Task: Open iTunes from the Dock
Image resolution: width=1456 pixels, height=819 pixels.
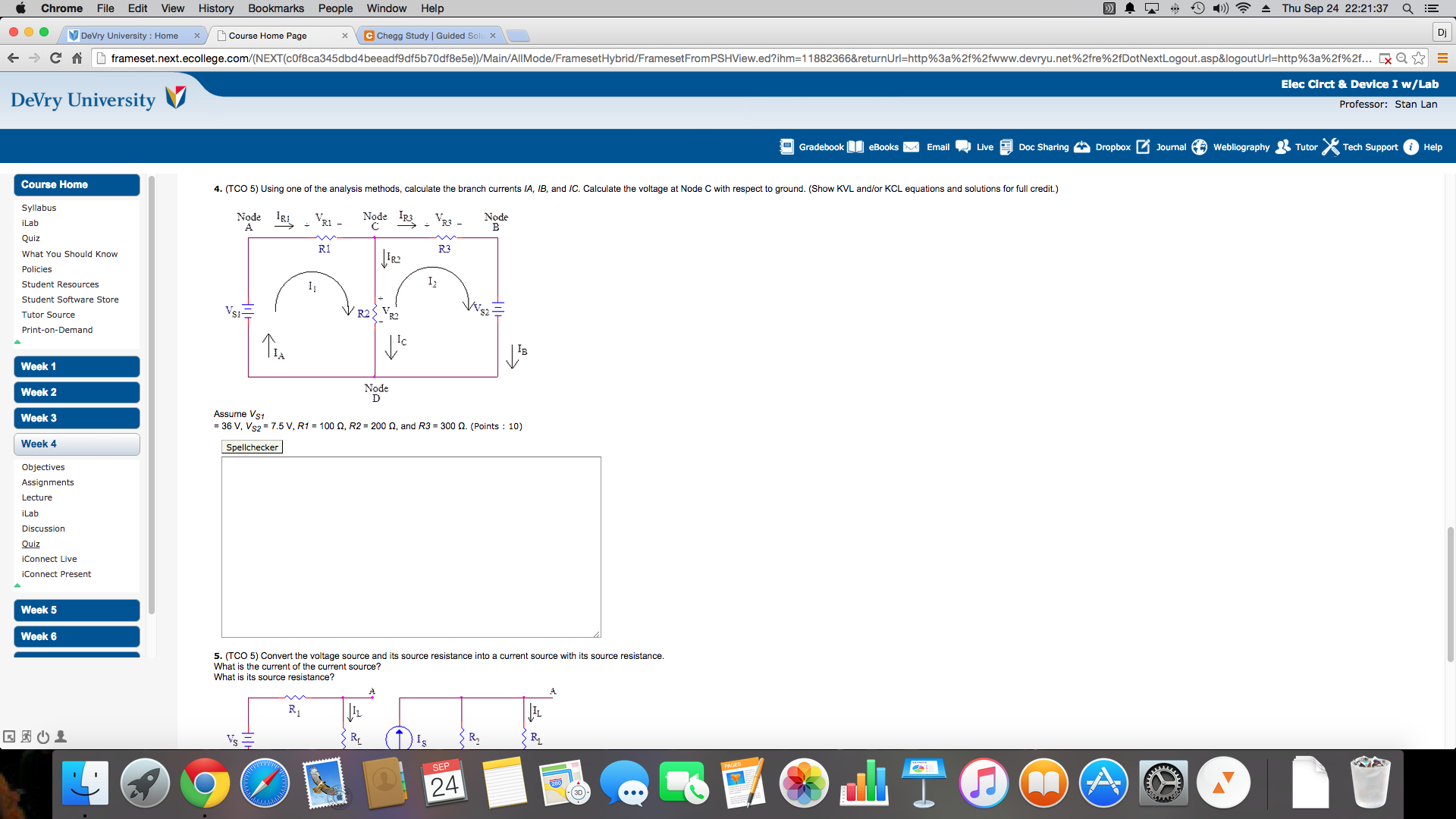Action: 984,783
